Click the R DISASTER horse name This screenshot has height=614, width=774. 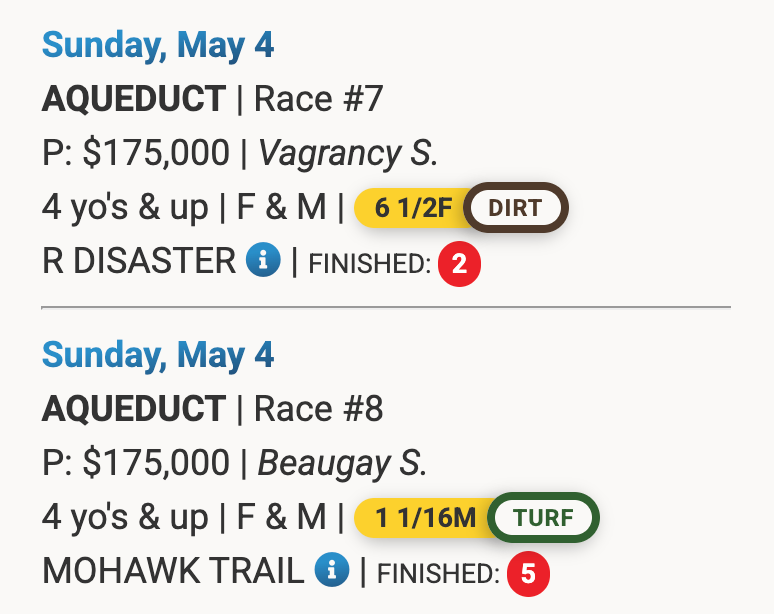point(139,262)
